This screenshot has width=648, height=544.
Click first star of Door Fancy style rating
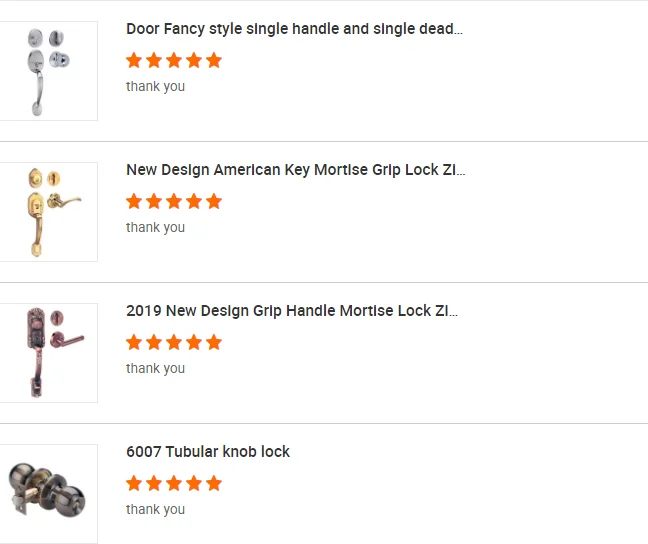(135, 60)
